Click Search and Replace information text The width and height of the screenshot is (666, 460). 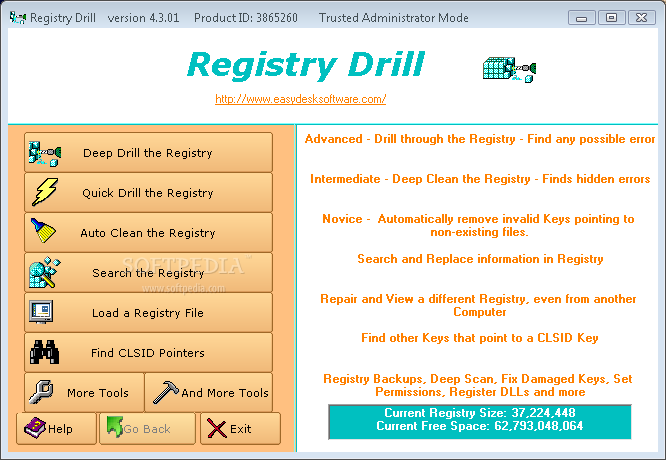click(x=480, y=259)
